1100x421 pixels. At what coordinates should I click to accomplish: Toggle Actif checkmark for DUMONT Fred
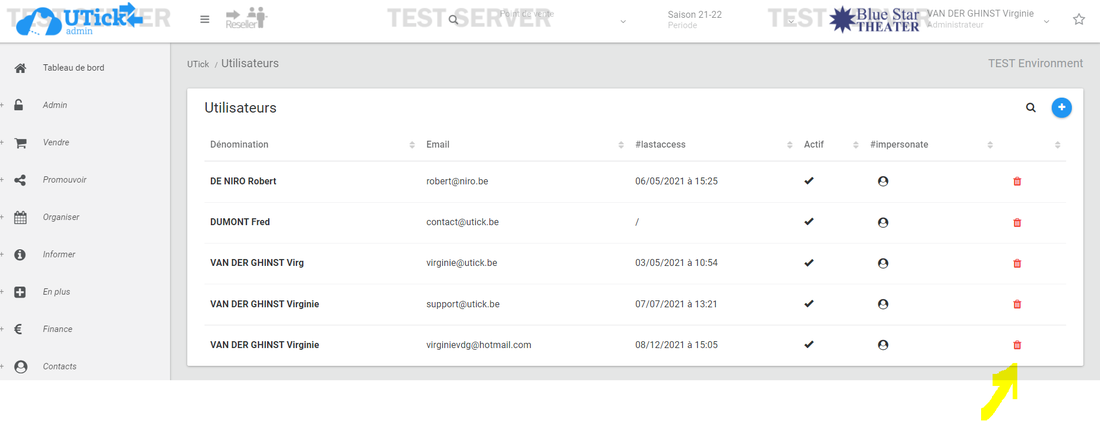click(x=809, y=222)
